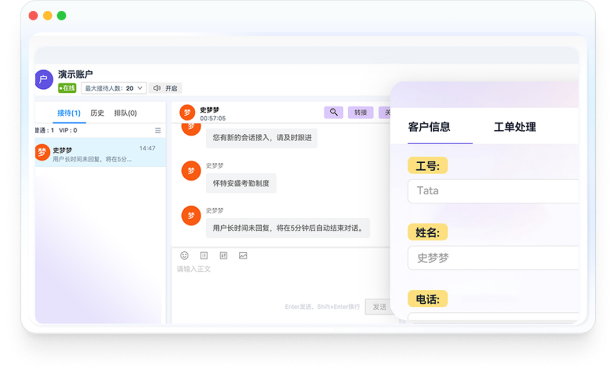Select the 史梦梦 conversation in the list

[100, 152]
